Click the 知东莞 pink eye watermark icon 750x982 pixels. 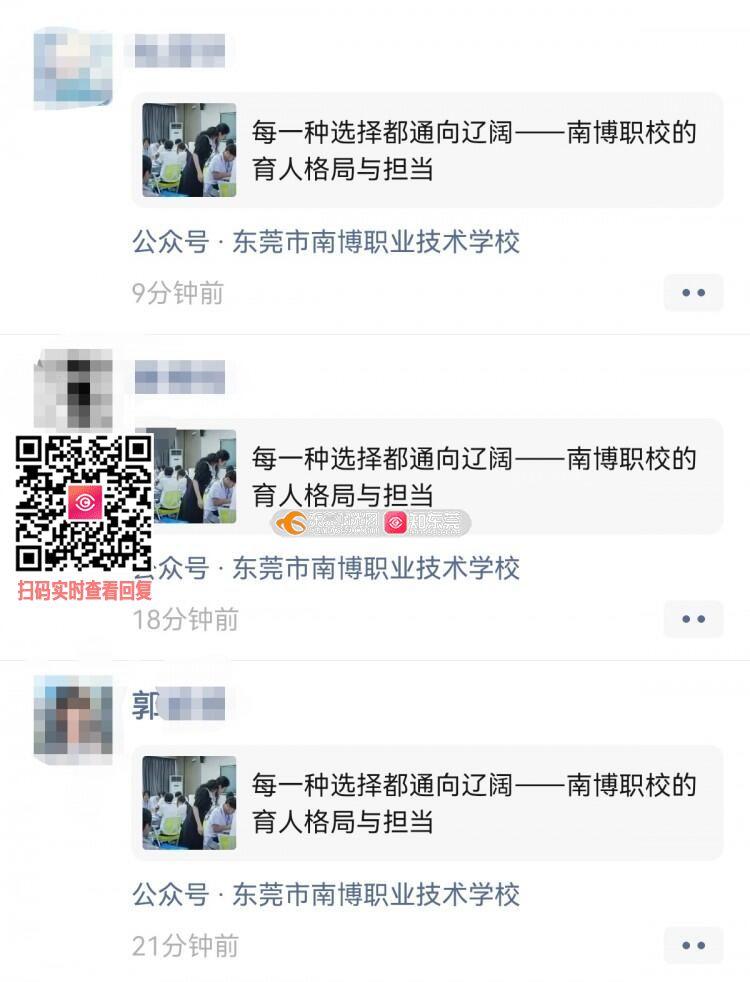click(x=396, y=523)
